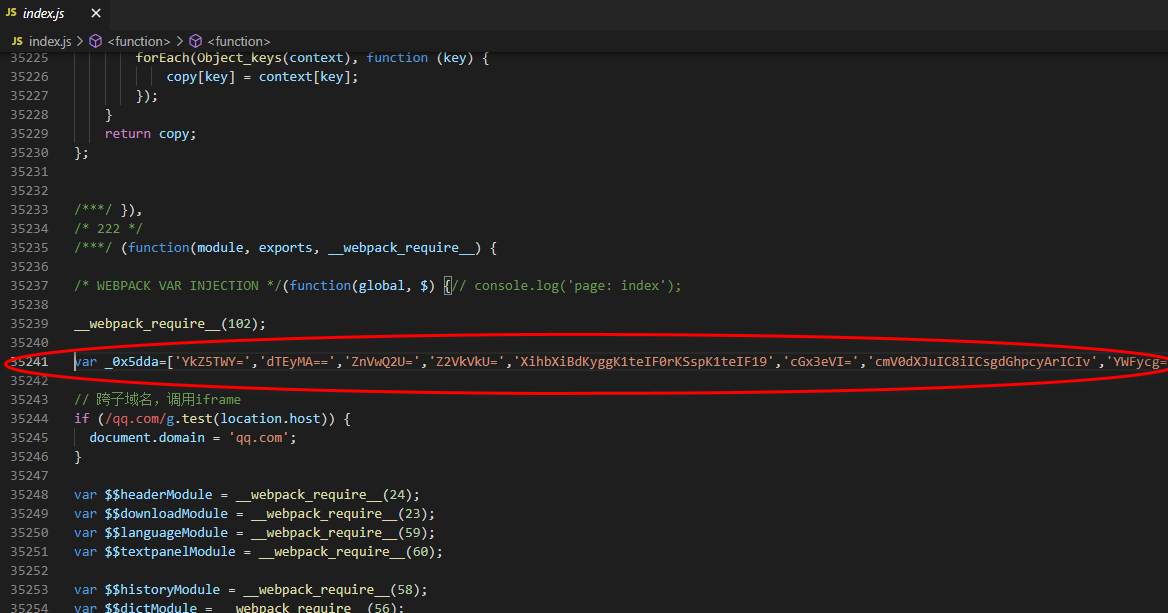
Task: Open the index.js breadcrumb file picker
Action: point(50,41)
